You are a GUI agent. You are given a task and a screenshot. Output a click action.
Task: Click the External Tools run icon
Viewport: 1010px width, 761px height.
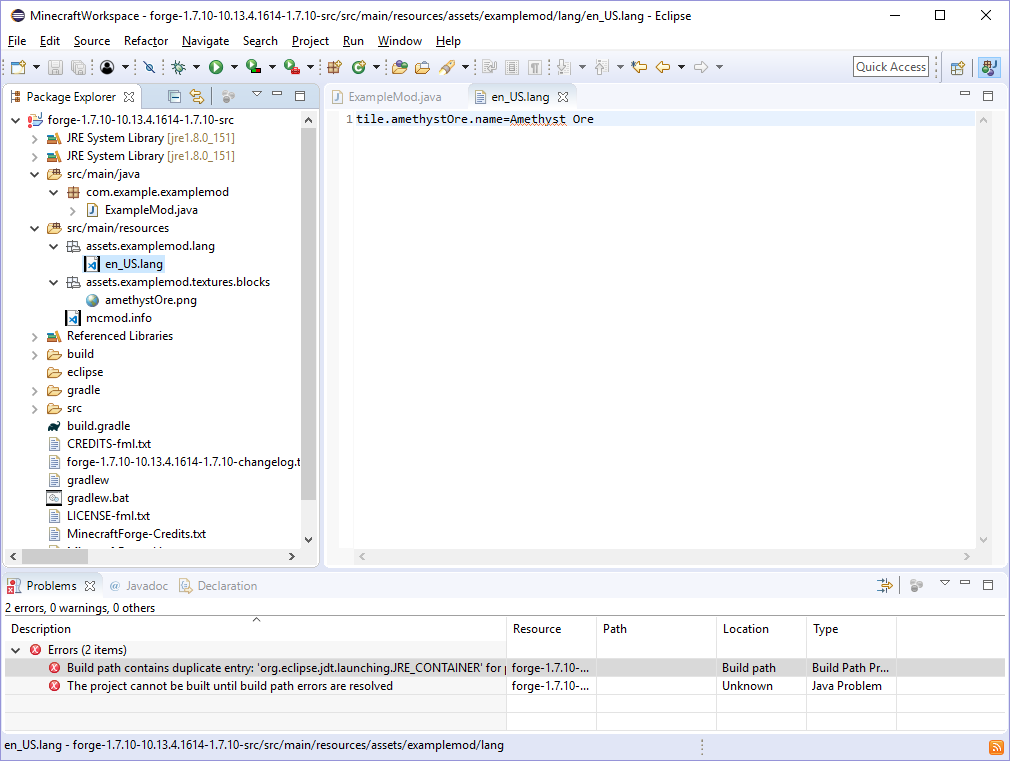click(291, 67)
